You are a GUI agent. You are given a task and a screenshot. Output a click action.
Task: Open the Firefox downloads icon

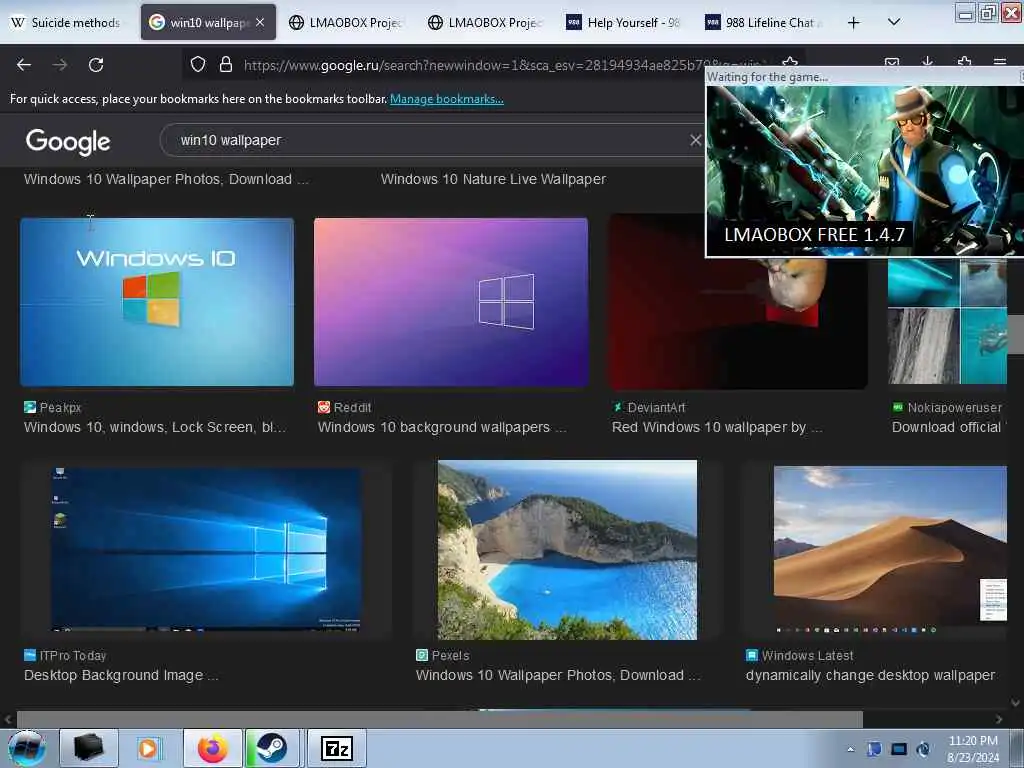(927, 63)
